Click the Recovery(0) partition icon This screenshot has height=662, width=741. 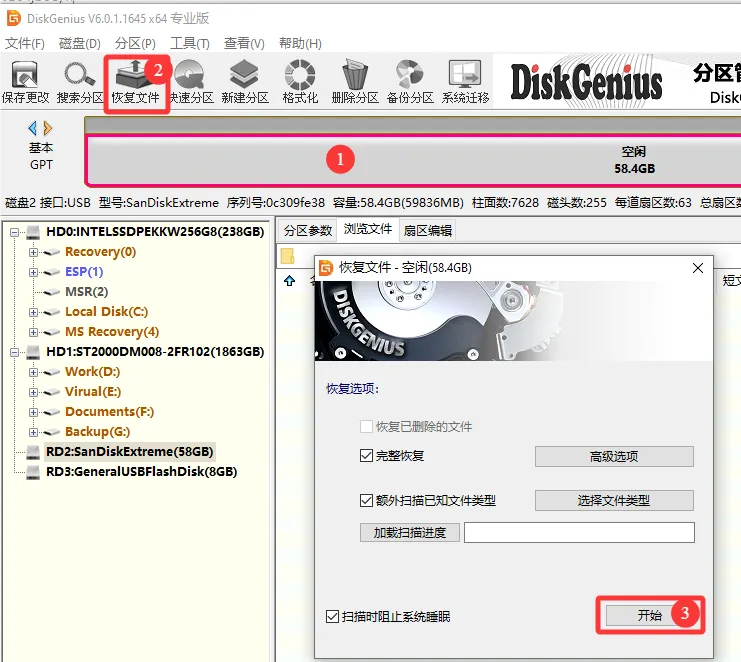(52, 252)
